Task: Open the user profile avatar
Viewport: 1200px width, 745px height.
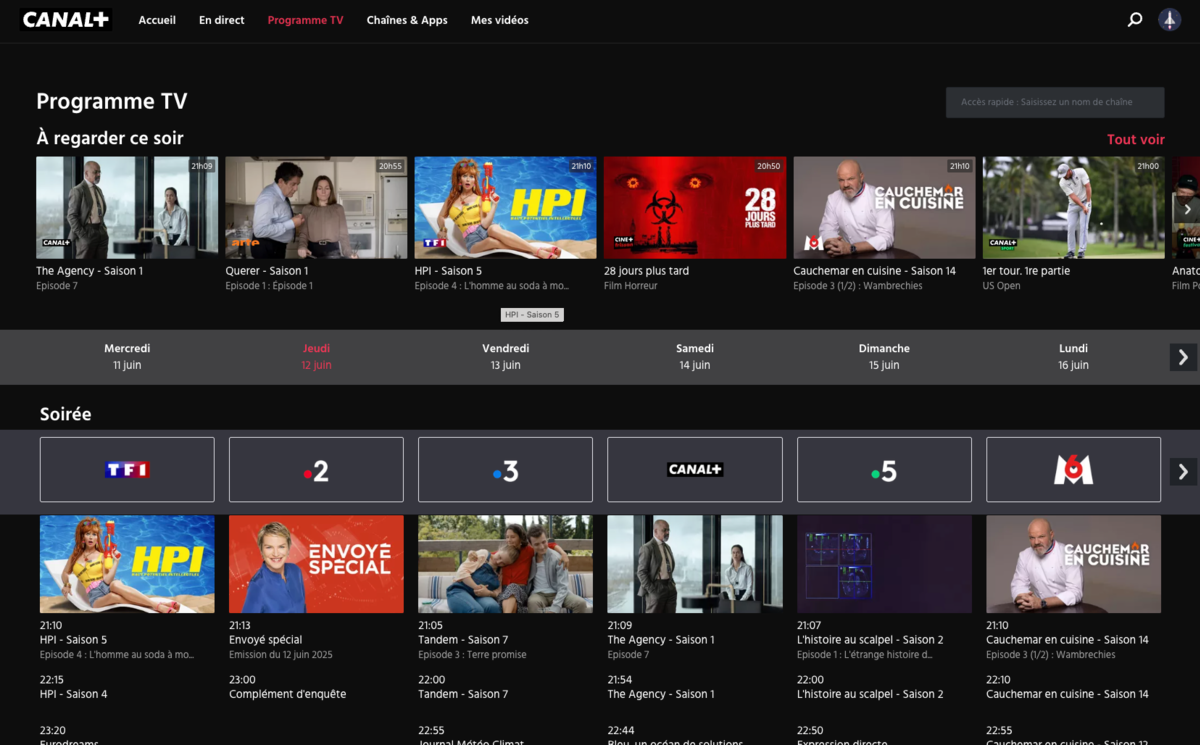Action: click(1169, 20)
